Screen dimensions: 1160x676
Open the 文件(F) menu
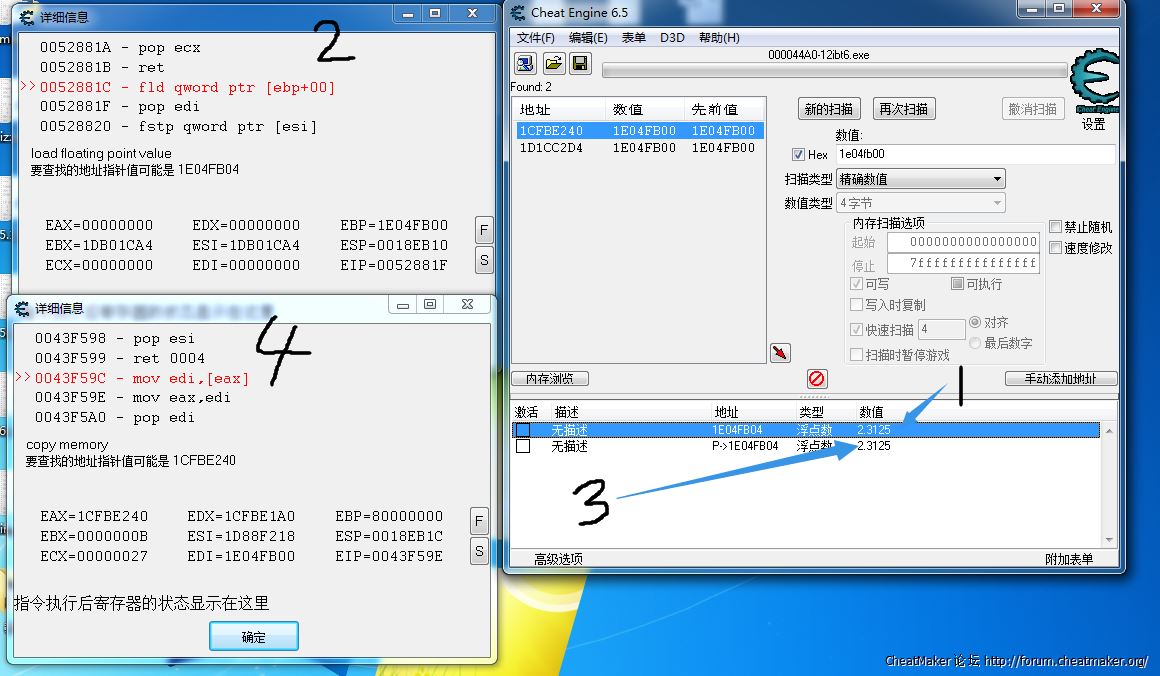coord(535,38)
